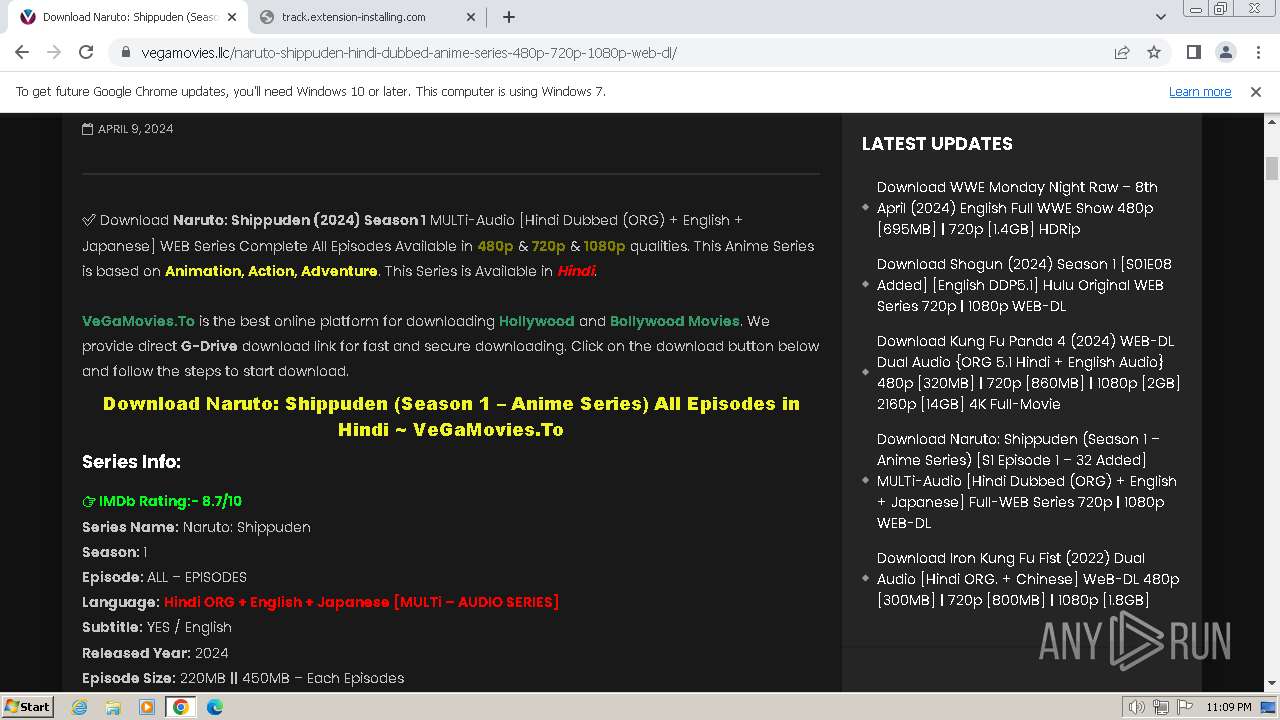Click the Chrome icon in taskbar
The height and width of the screenshot is (720, 1280).
(181, 707)
